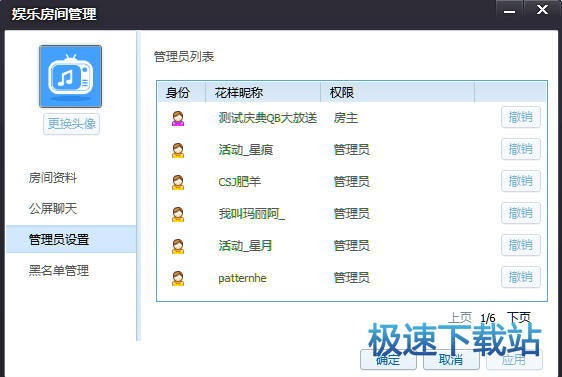Screen dimensions: 562x377
Task: Click the 房主 permission cell
Action: pos(346,118)
